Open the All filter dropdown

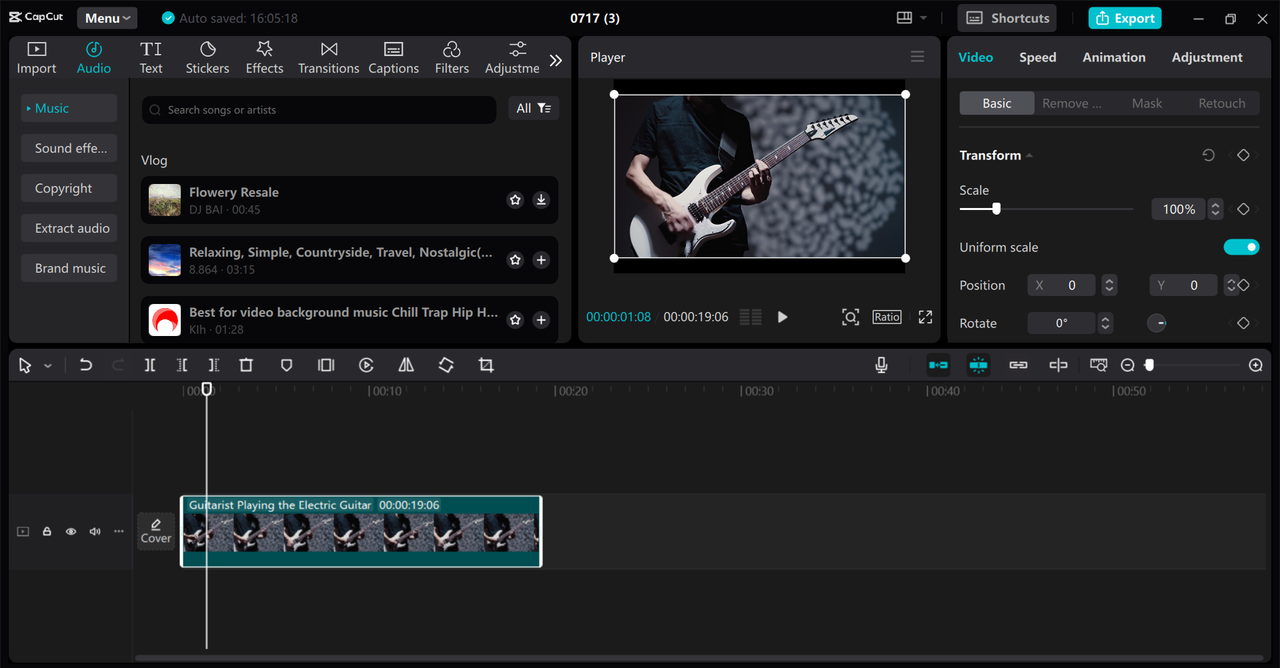click(x=533, y=108)
